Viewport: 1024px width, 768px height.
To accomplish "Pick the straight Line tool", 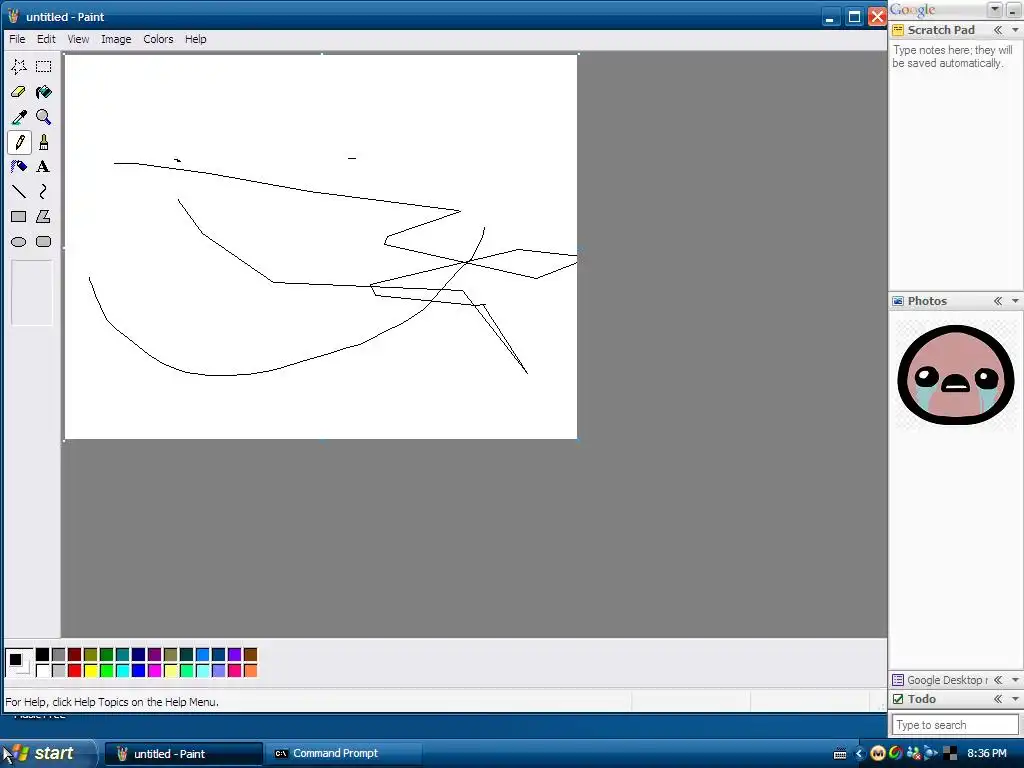I will click(x=19, y=191).
